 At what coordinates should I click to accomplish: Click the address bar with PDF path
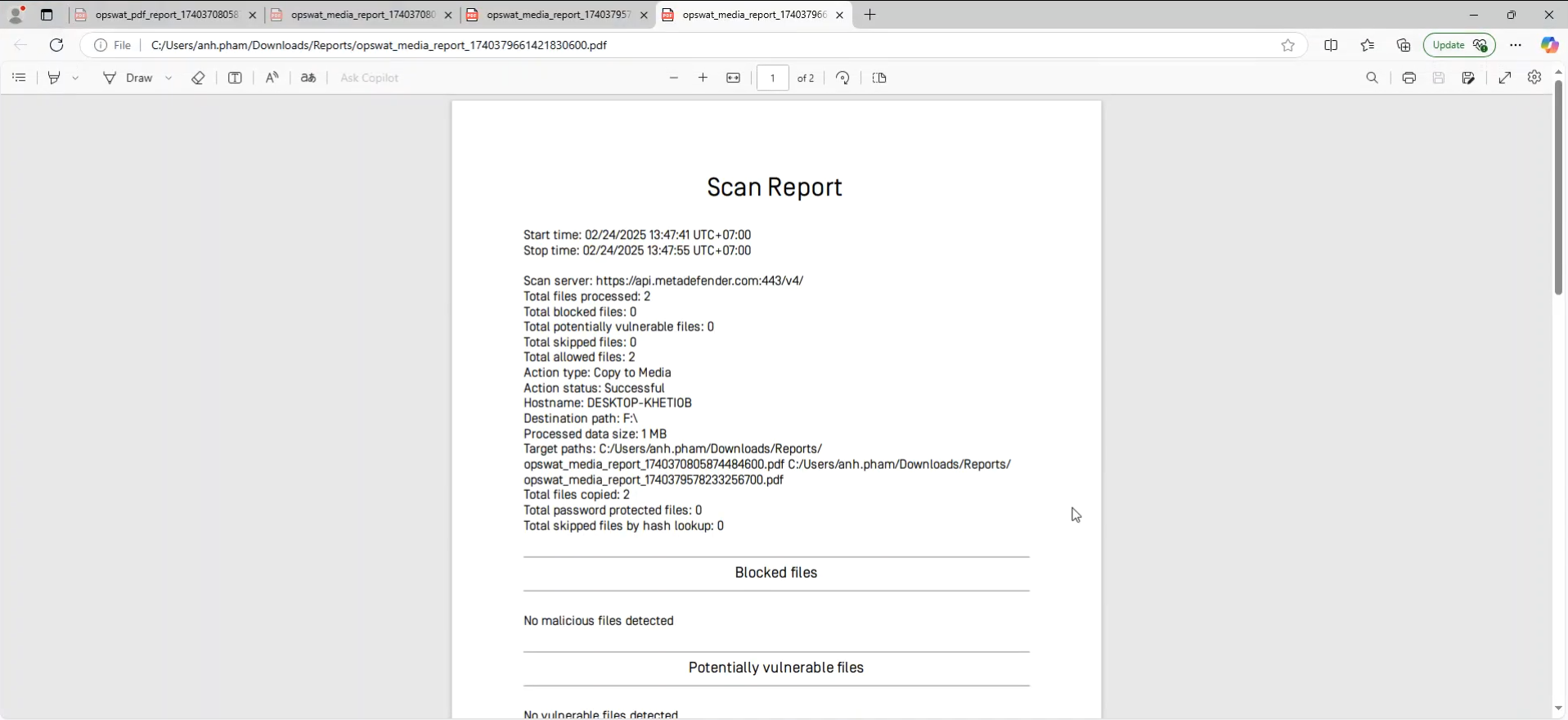(x=379, y=45)
